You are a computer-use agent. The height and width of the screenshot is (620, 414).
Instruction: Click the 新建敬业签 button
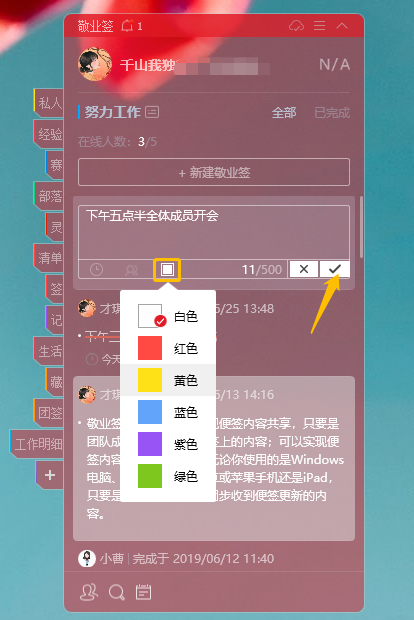click(214, 172)
